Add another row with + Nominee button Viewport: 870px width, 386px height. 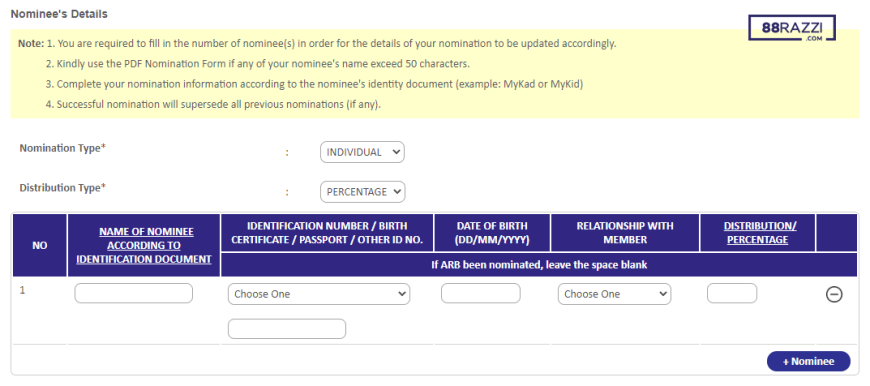click(x=808, y=362)
